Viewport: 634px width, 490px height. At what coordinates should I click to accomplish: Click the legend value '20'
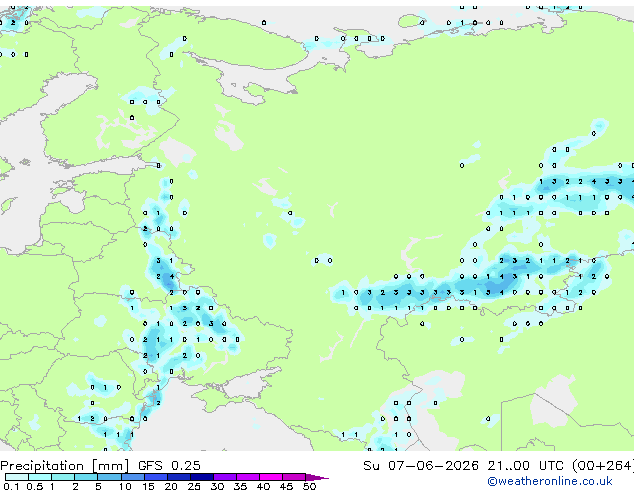pyautogui.click(x=171, y=486)
